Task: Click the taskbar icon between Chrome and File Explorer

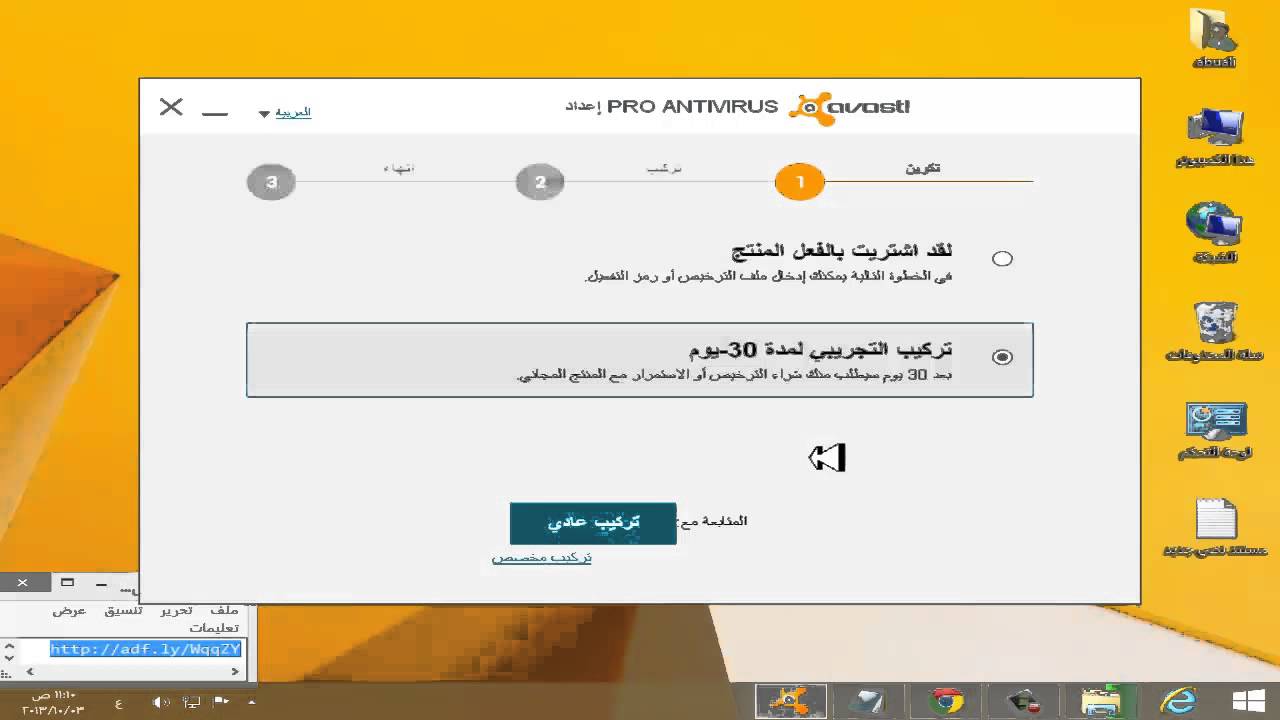Action: 1023,702
